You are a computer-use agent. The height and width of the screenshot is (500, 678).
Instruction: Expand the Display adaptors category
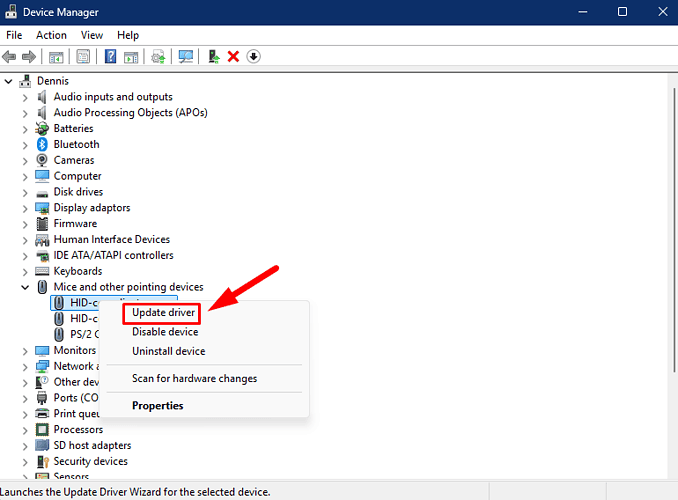click(26, 208)
